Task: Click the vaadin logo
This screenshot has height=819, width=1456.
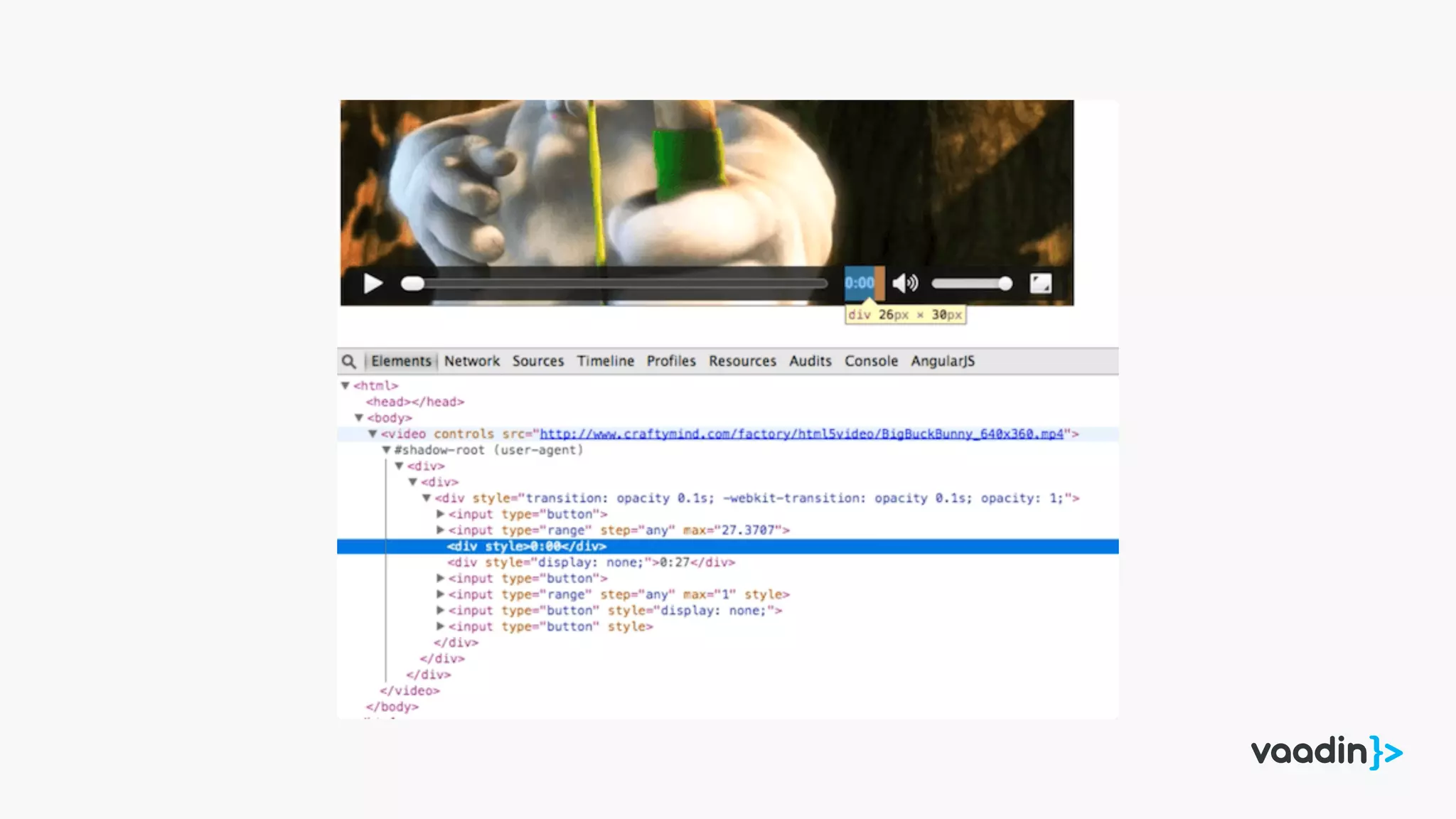Action: coord(1326,752)
